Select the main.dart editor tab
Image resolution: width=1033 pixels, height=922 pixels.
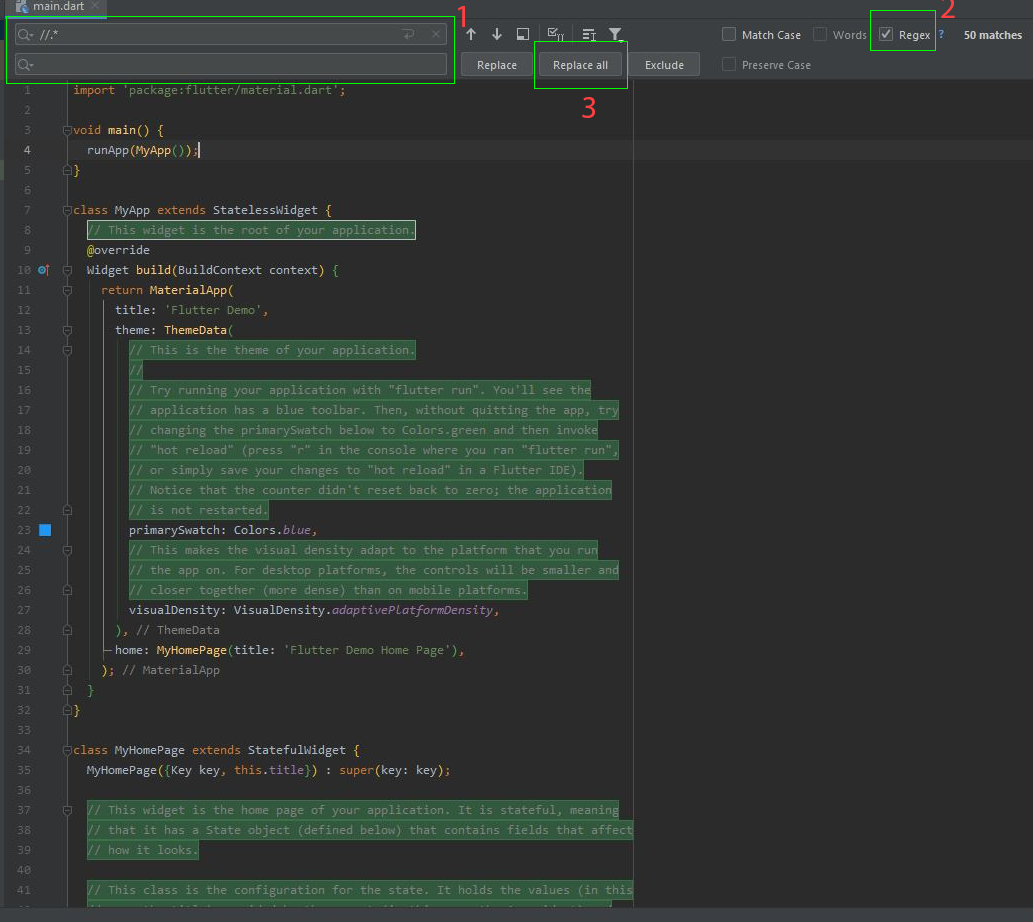click(57, 7)
